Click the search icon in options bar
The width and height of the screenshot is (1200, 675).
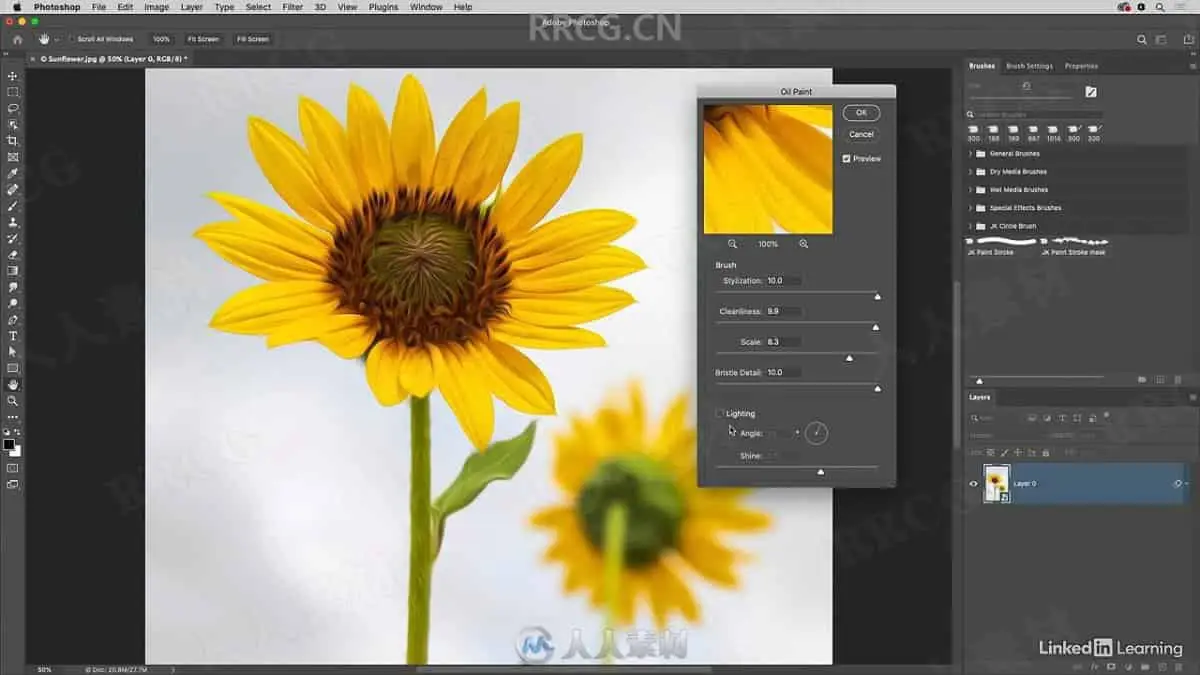(x=1142, y=39)
